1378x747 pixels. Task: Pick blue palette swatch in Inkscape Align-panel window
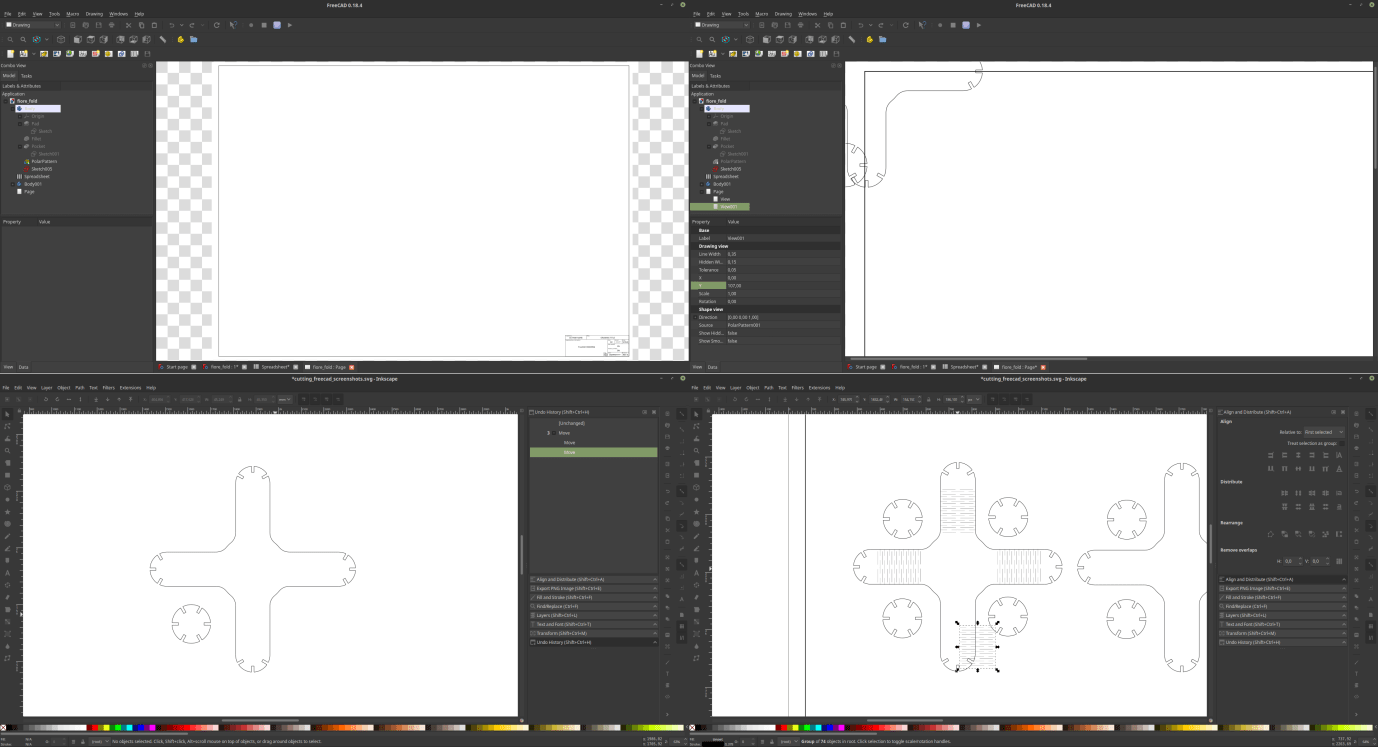(829, 727)
